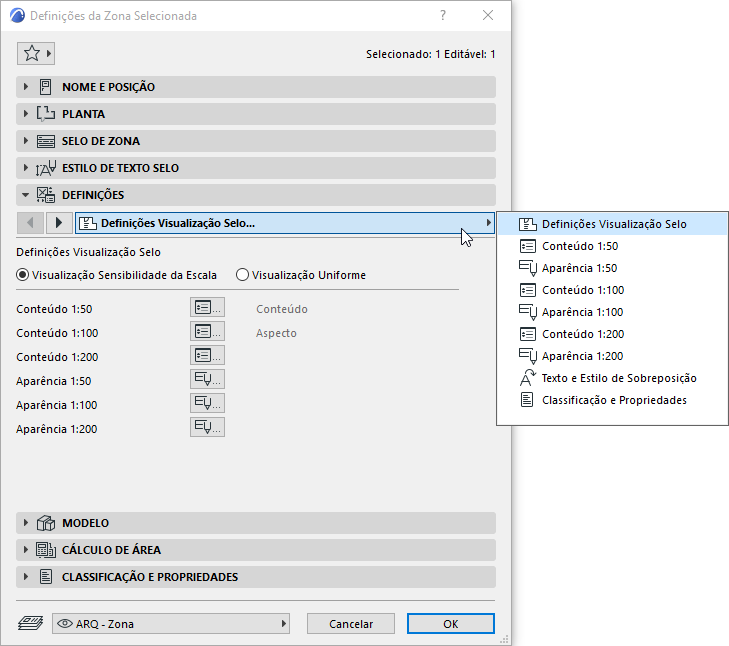Viewport: 729px width, 646px height.
Task: Choose Conteúdo 1:50 from popup menu
Action: point(612,246)
